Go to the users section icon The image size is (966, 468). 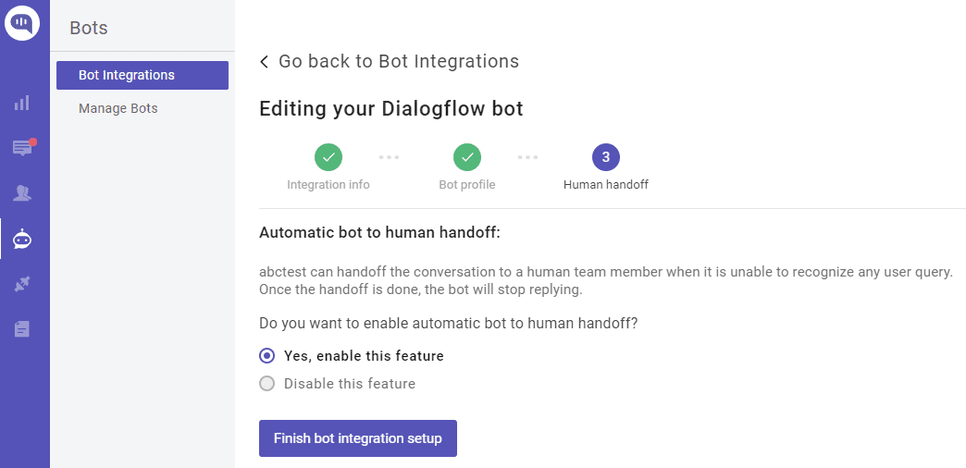[x=22, y=193]
